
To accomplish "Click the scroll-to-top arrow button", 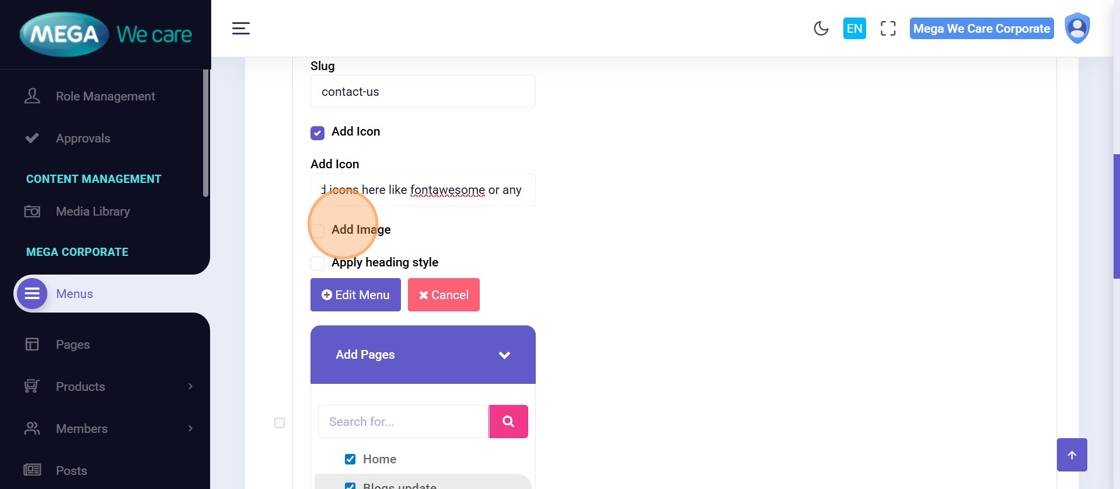I will pos(1071,455).
